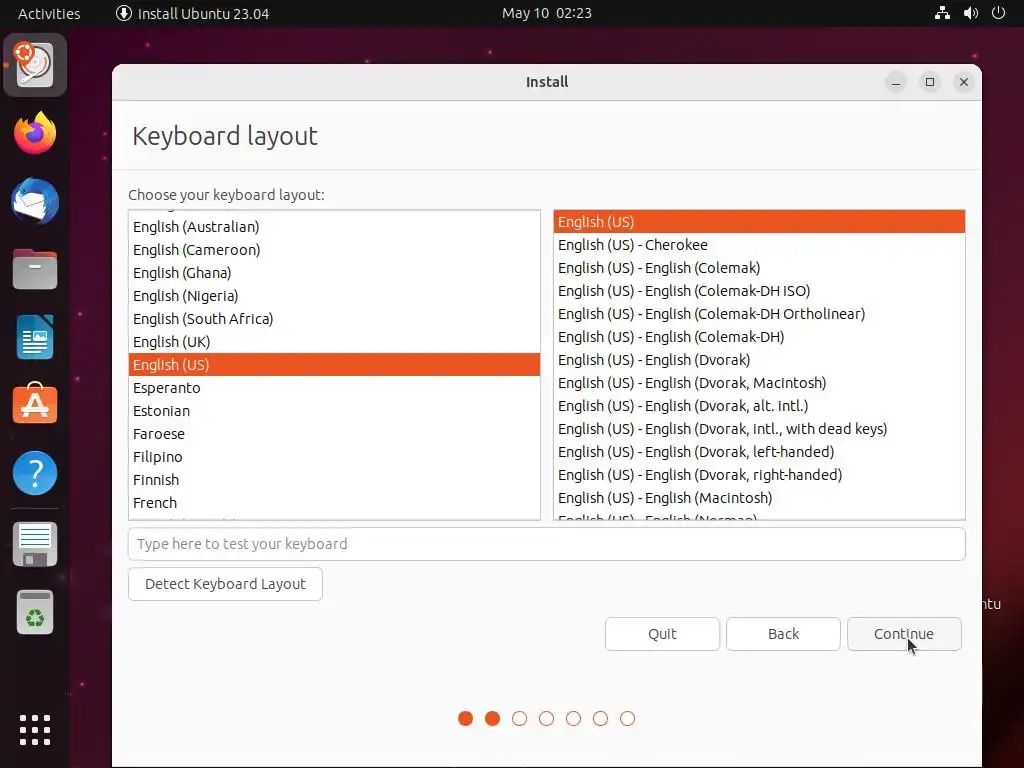
Task: Click Detect Keyboard Layout button
Action: (x=225, y=584)
